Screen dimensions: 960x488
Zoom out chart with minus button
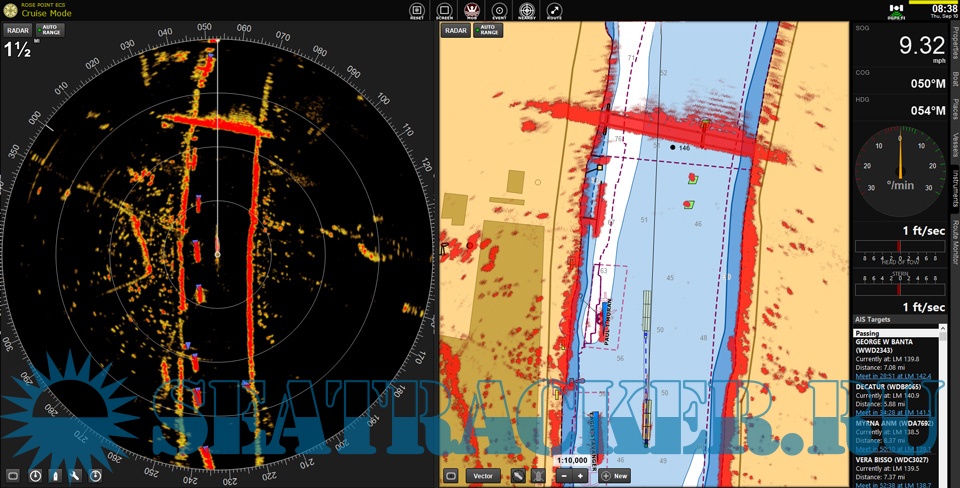click(x=563, y=476)
